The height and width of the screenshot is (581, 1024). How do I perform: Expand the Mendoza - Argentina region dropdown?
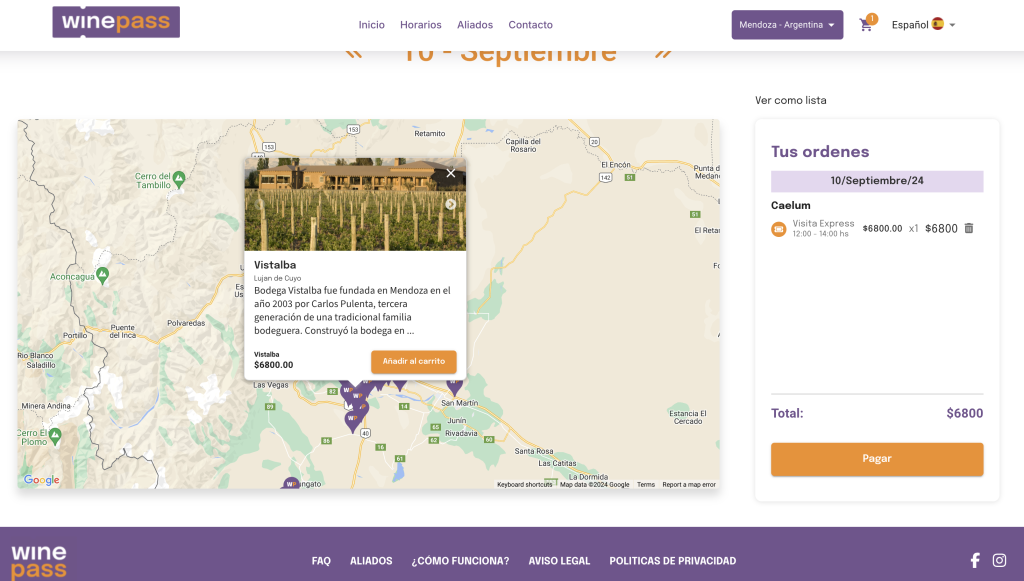pos(787,25)
